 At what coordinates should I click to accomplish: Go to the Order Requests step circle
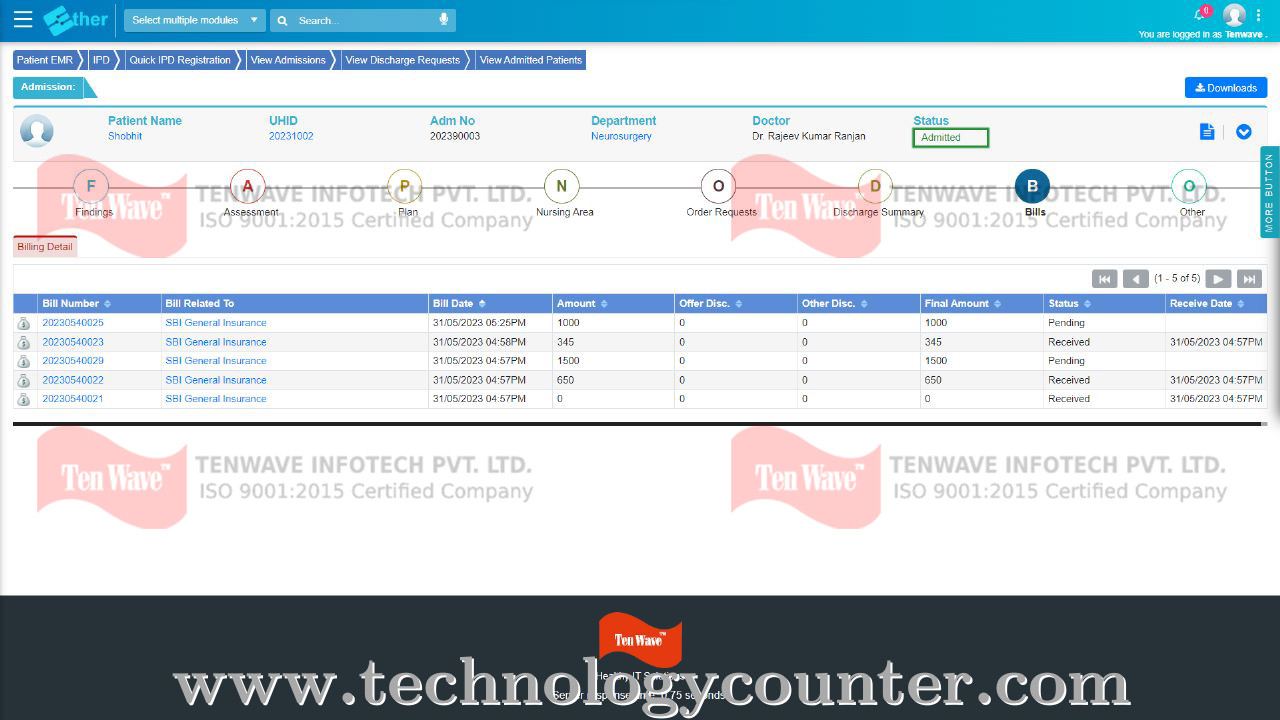718,186
